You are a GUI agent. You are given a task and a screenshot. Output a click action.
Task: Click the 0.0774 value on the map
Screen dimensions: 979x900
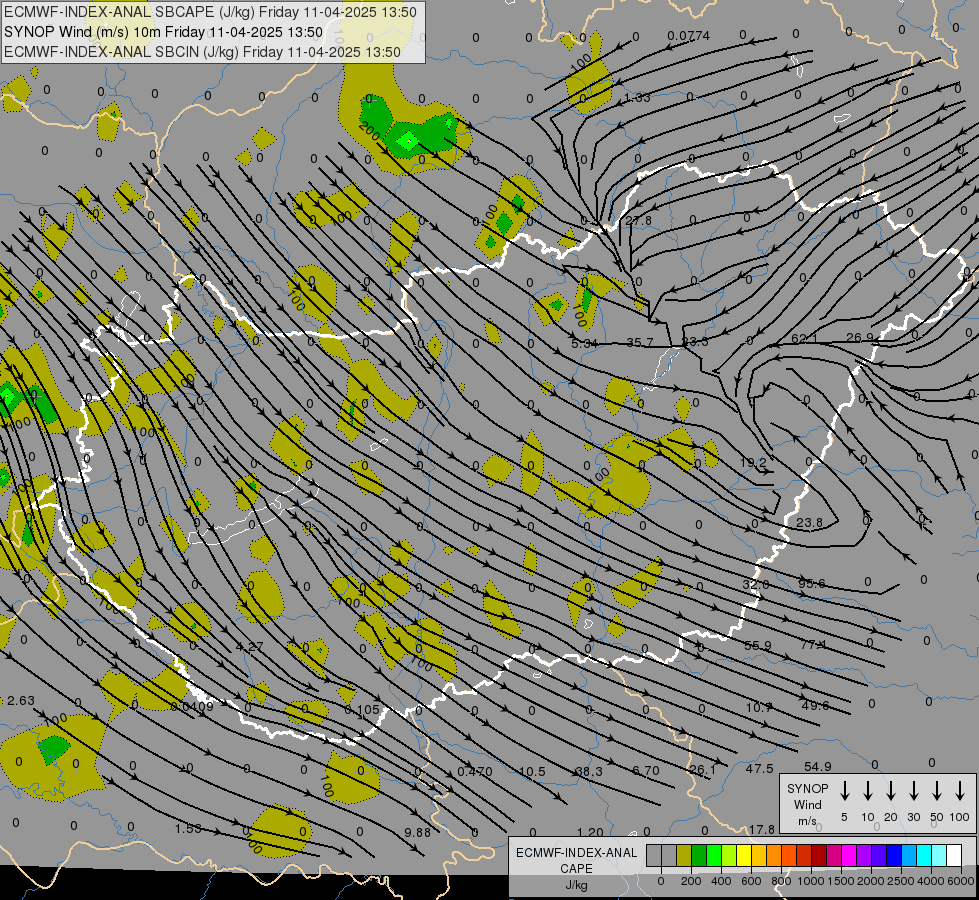tap(688, 36)
